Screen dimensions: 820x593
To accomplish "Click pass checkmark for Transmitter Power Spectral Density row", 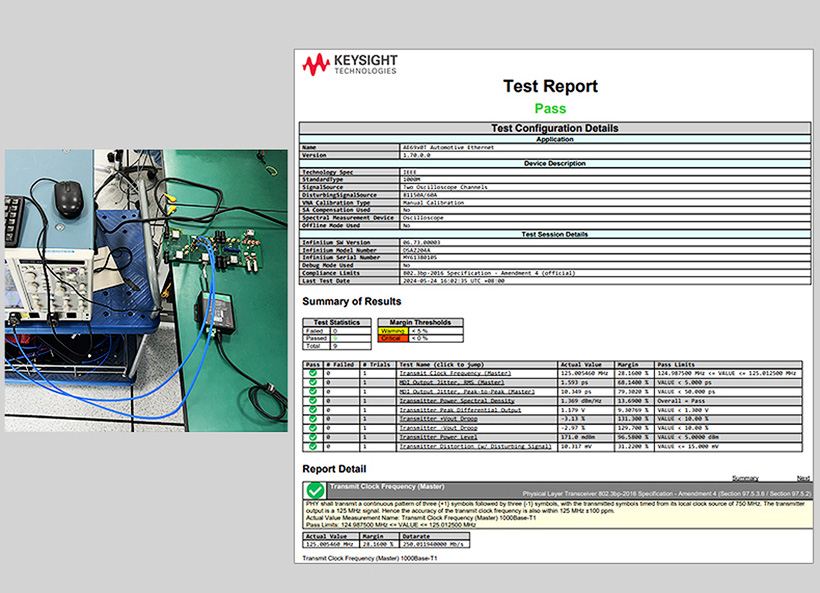I will (313, 400).
